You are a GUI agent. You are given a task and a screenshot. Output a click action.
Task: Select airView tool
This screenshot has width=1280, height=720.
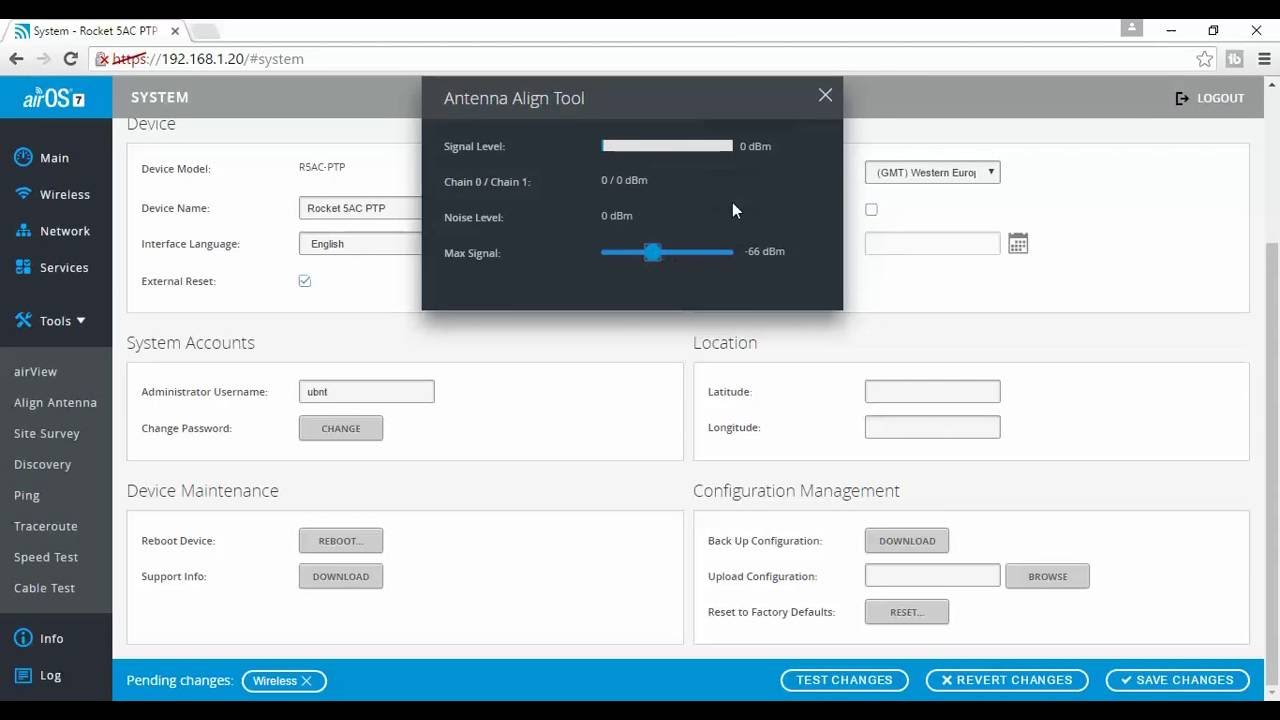(35, 371)
